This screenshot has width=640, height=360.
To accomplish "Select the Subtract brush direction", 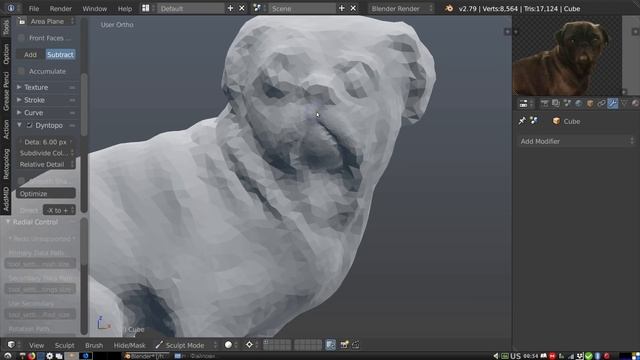I will coord(60,54).
